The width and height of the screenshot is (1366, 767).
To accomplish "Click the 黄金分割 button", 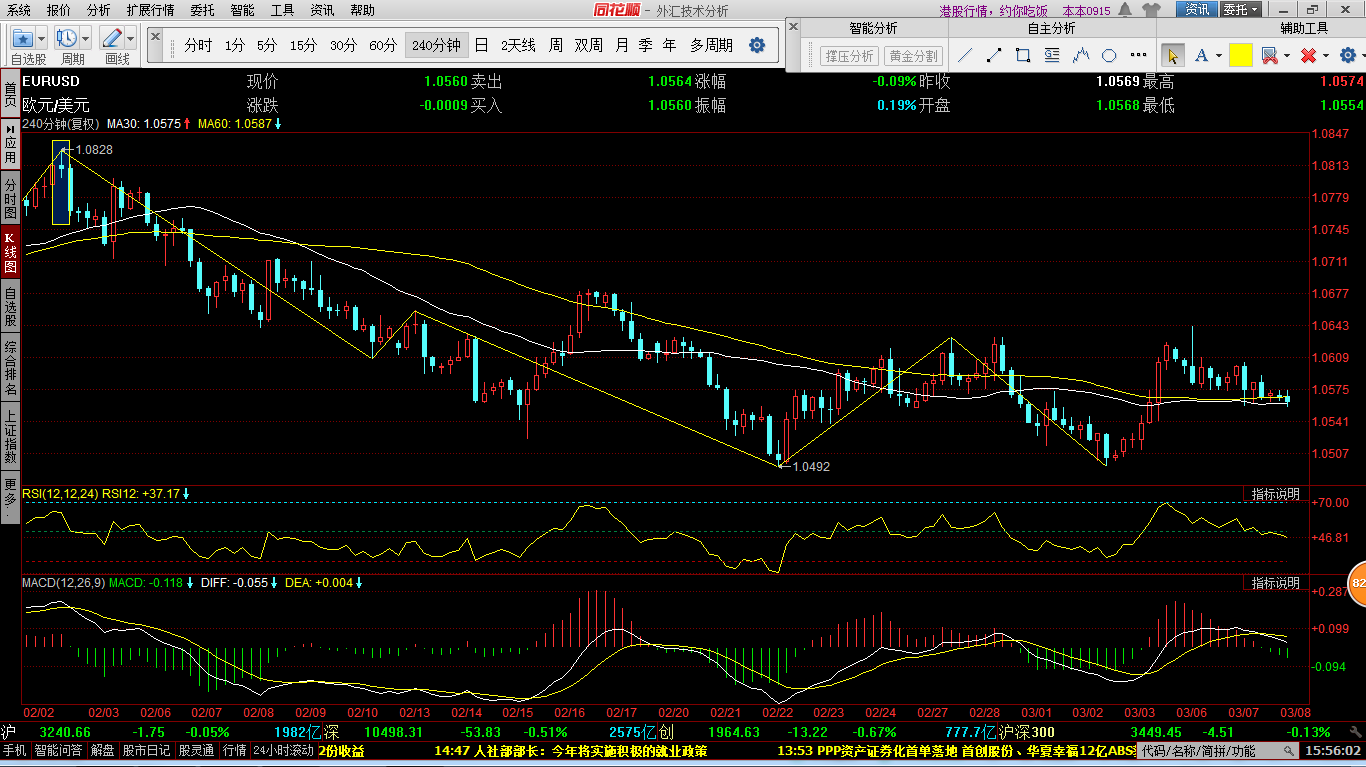I will click(913, 56).
